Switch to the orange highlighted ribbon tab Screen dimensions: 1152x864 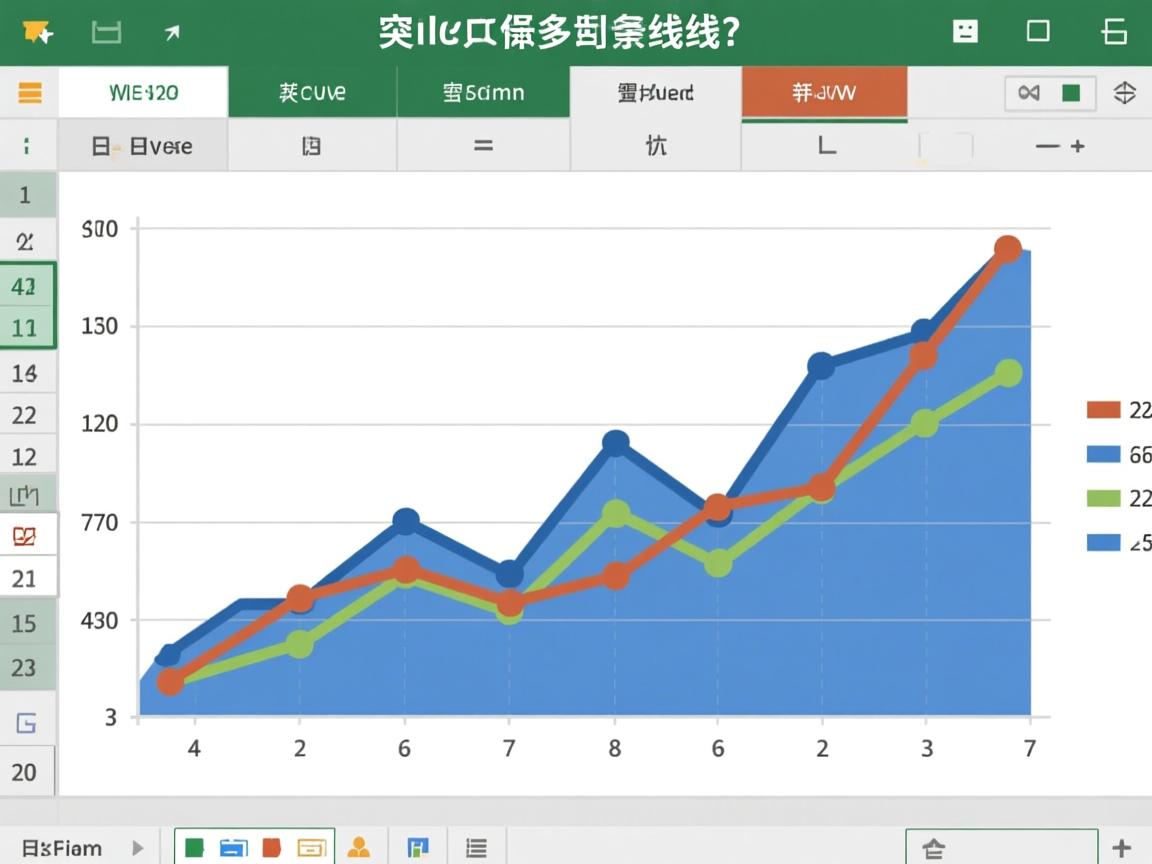pyautogui.click(x=823, y=93)
